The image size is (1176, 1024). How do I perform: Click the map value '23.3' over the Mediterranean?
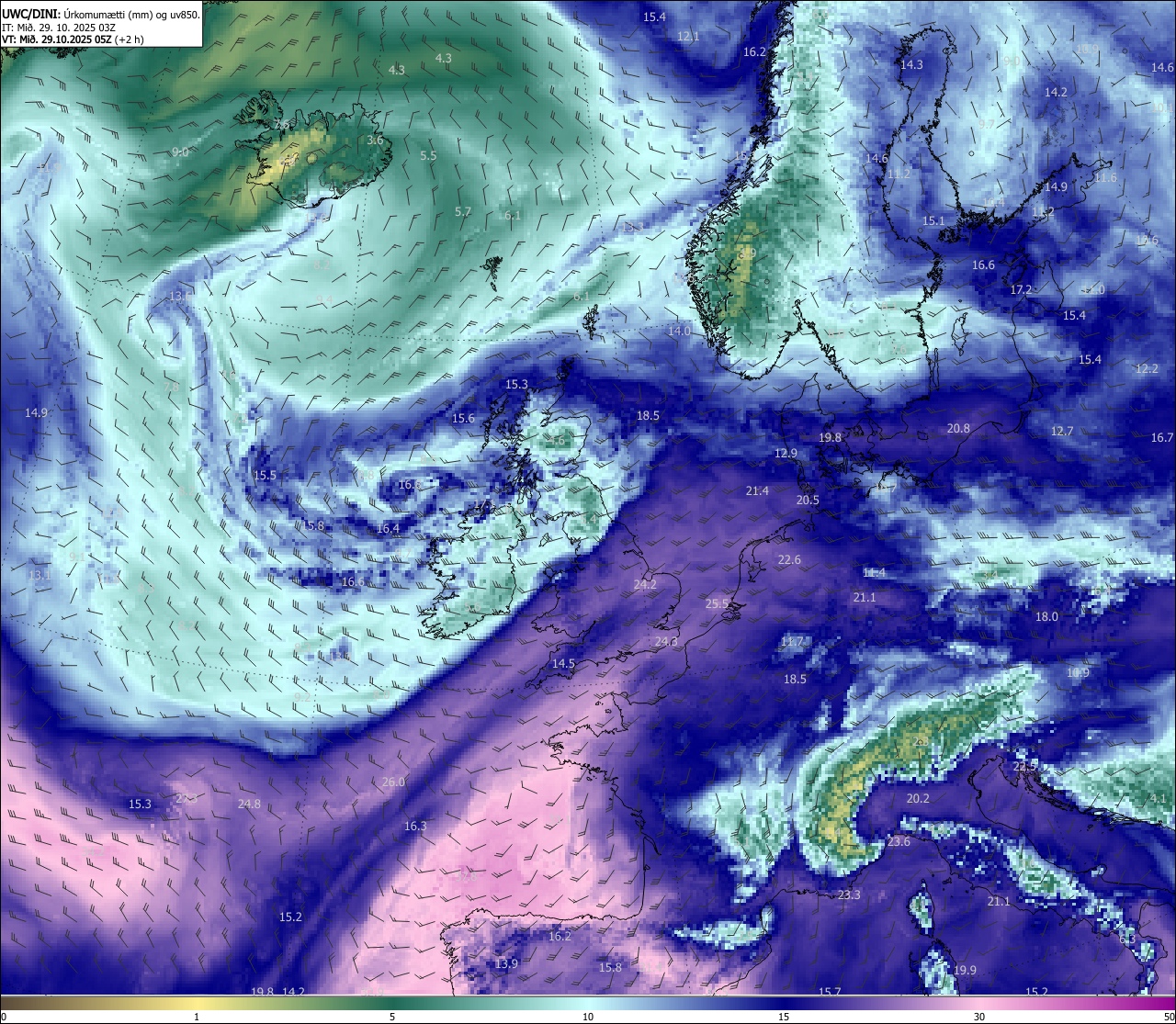click(849, 895)
